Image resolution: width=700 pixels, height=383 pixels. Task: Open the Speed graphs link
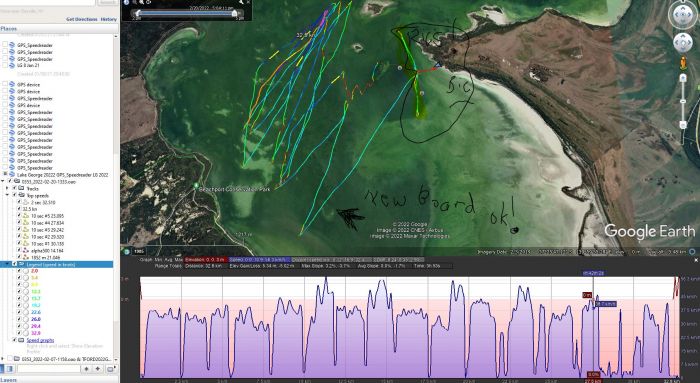pyautogui.click(x=40, y=340)
